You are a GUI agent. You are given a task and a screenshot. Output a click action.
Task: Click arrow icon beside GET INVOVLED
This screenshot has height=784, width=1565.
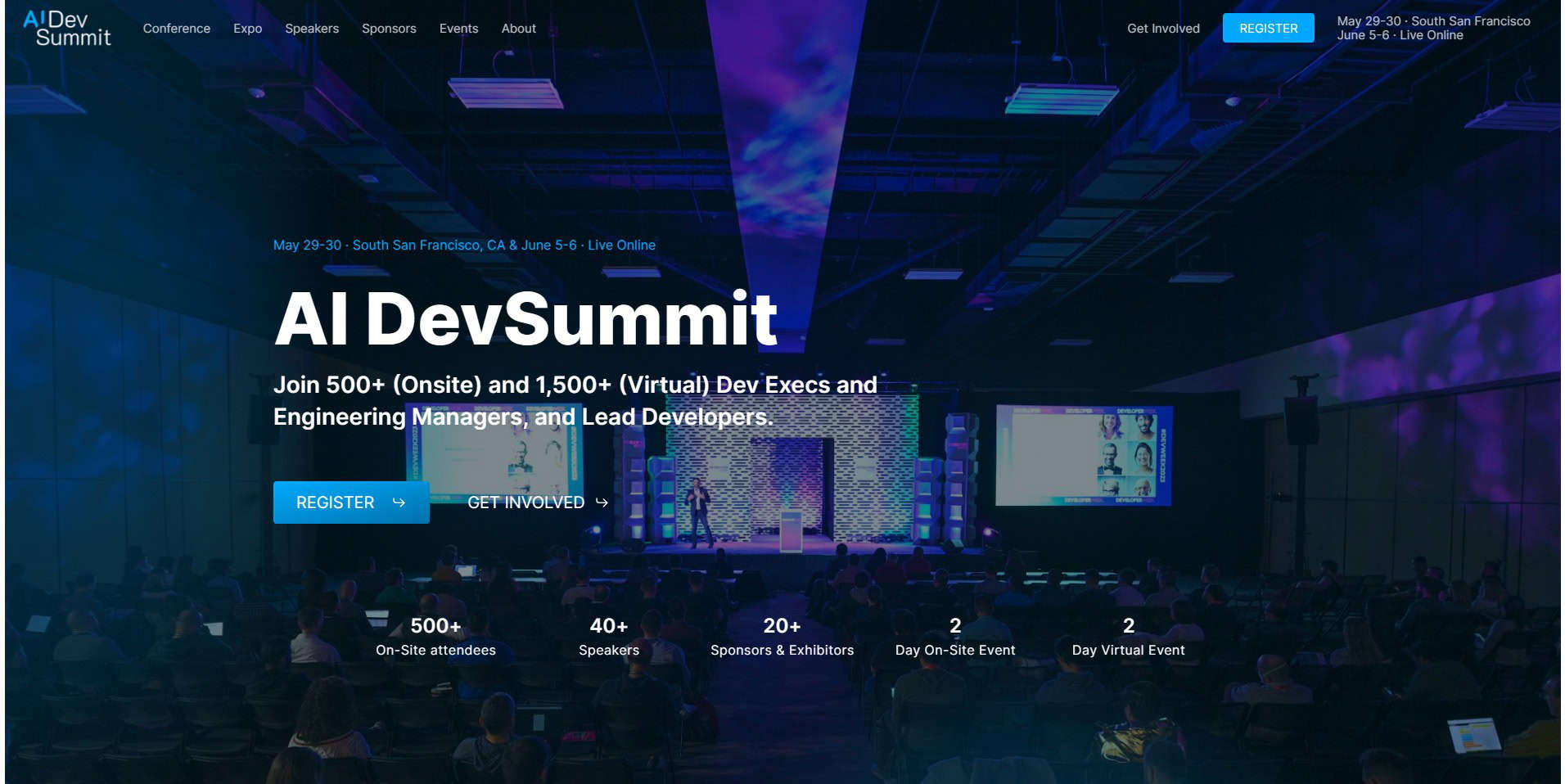tap(602, 502)
